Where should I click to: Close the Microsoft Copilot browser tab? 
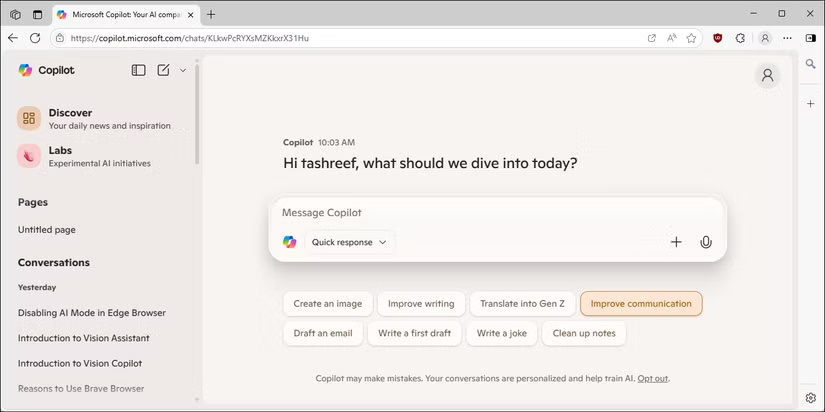[x=190, y=15]
